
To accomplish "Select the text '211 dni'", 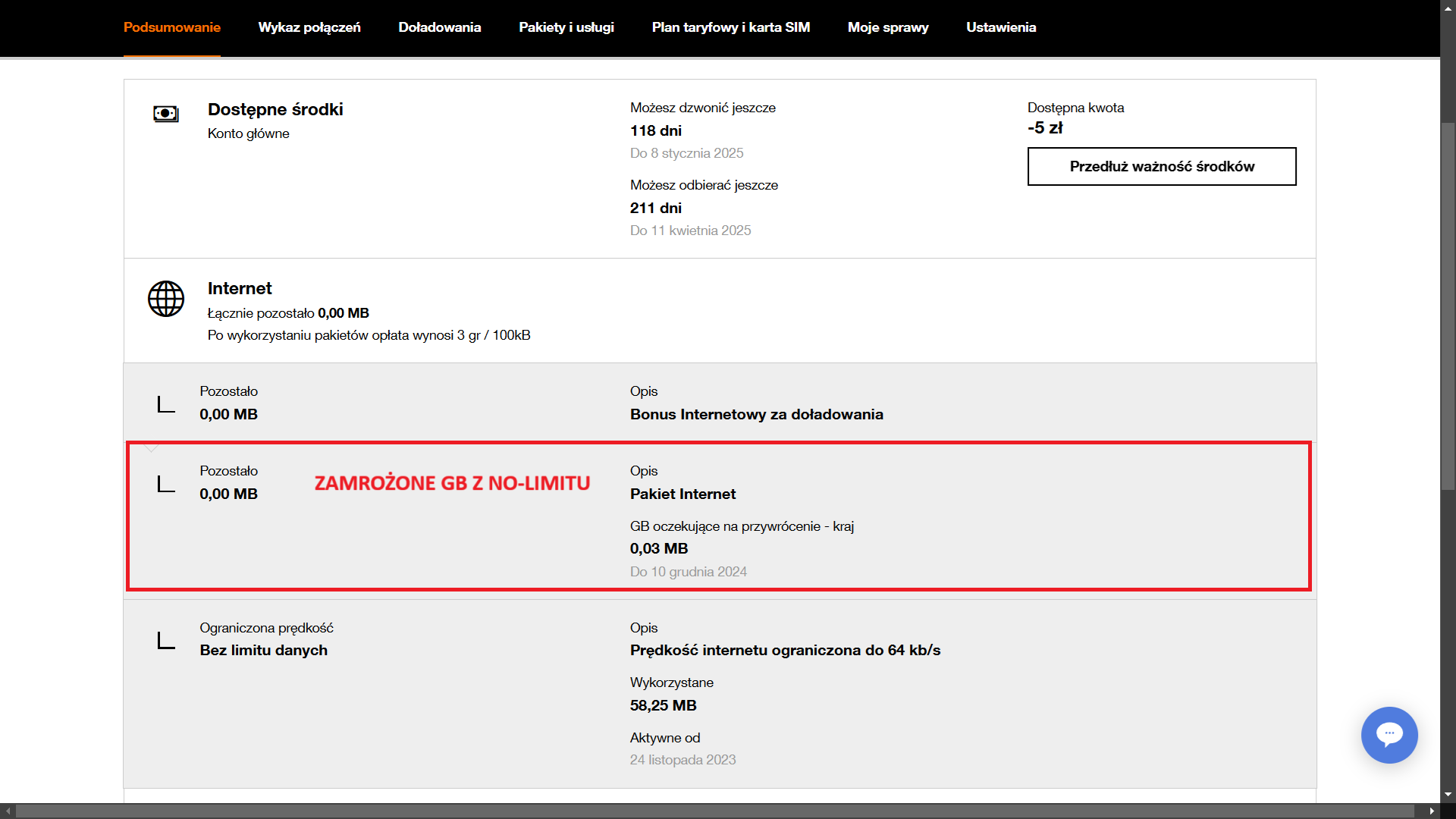I will pos(656,208).
